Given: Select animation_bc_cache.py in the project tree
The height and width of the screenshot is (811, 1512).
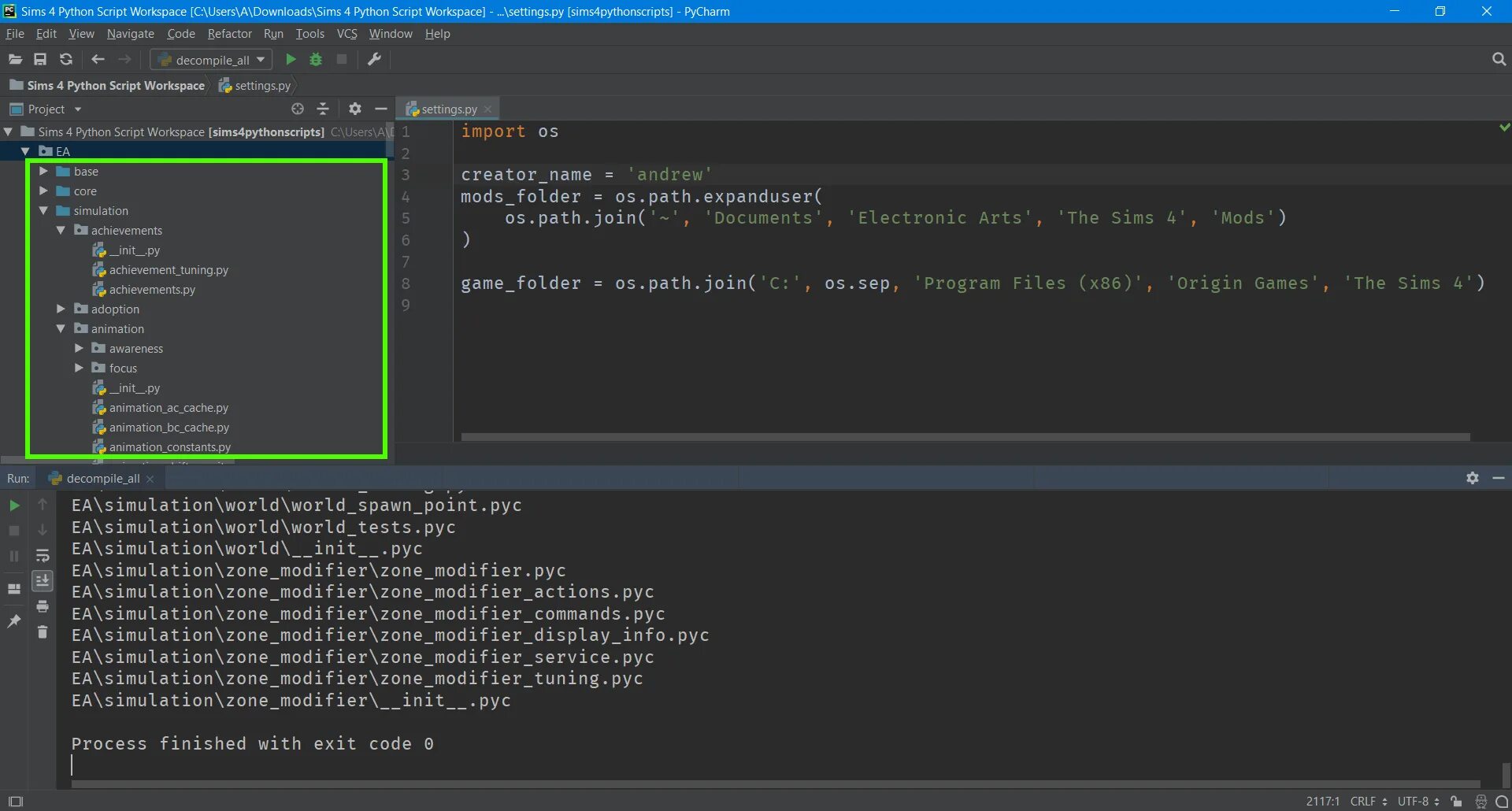Looking at the screenshot, I should click(x=169, y=427).
